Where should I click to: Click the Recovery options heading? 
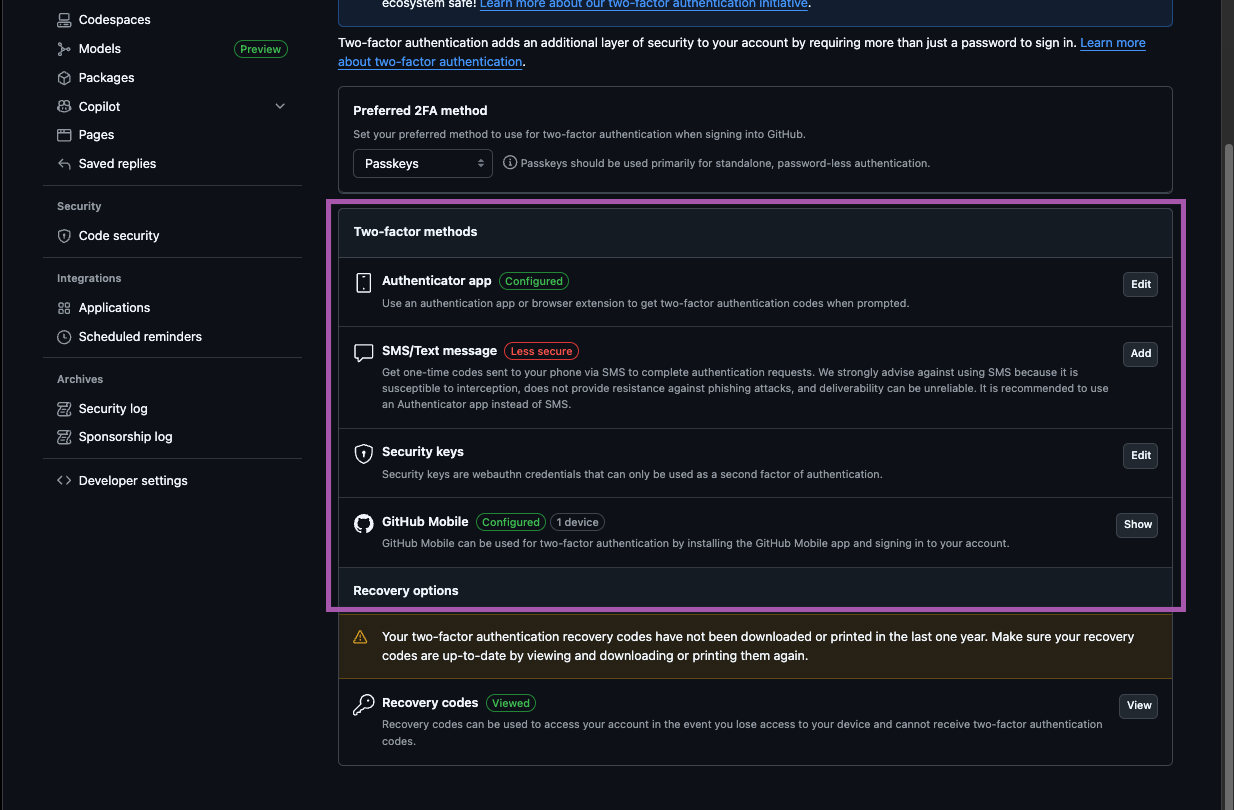[x=406, y=591]
